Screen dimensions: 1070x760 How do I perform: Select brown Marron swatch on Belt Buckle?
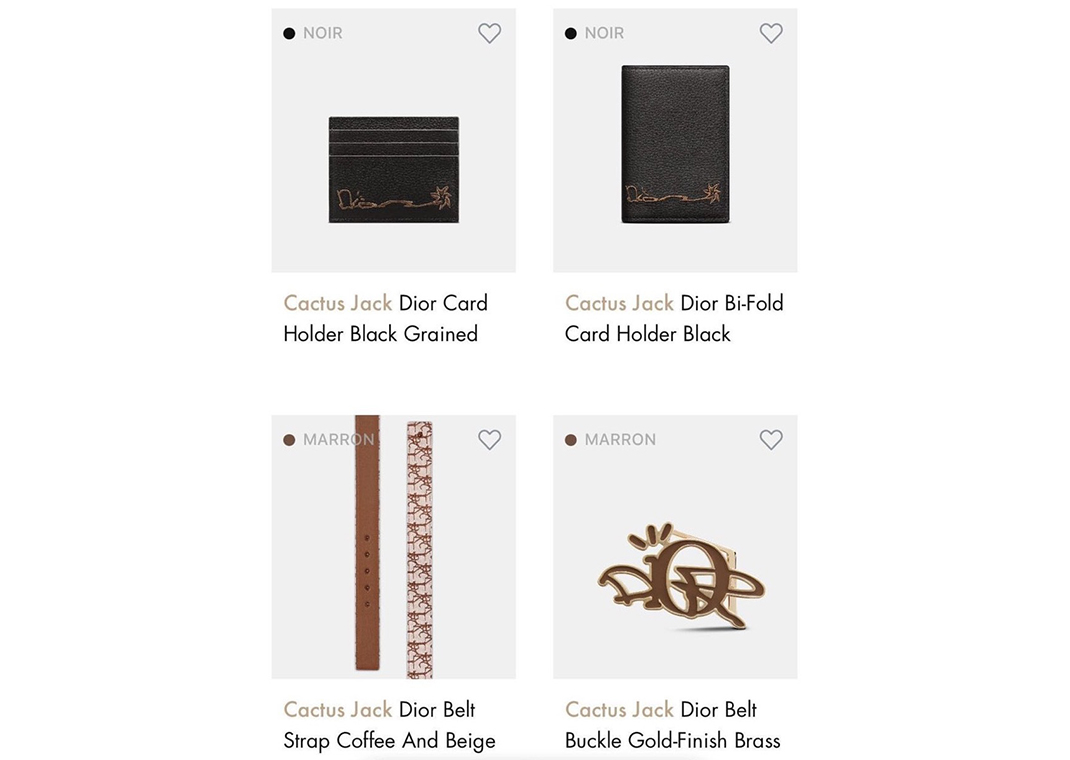click(x=571, y=440)
